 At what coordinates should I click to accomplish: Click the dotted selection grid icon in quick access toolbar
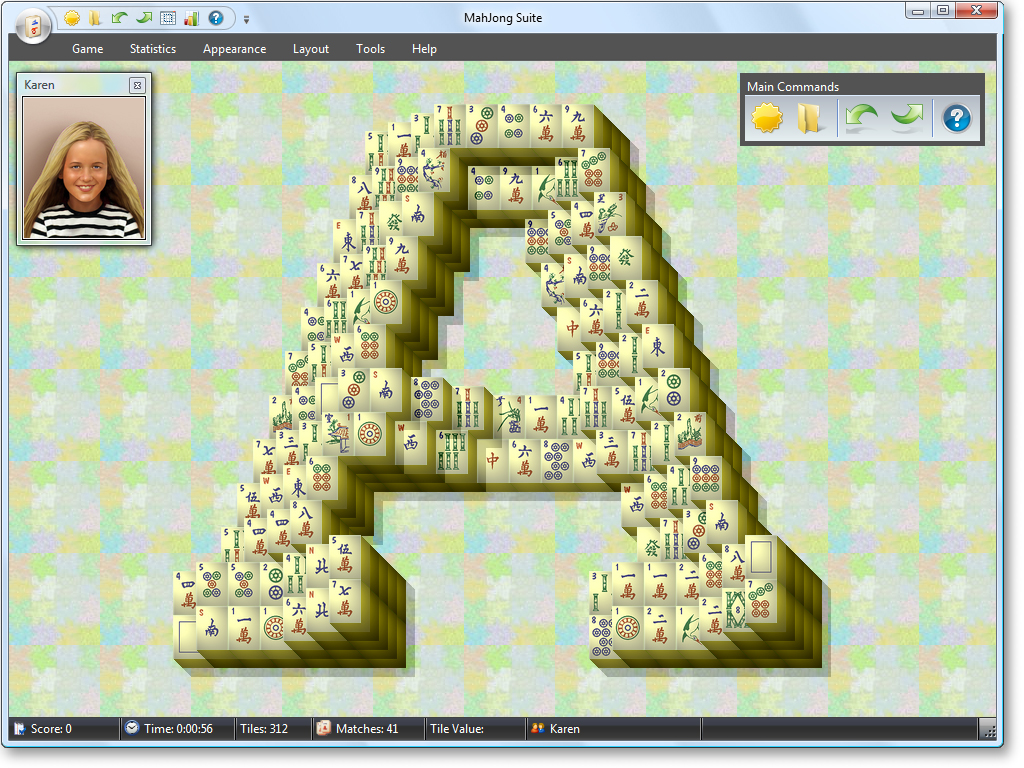(168, 18)
